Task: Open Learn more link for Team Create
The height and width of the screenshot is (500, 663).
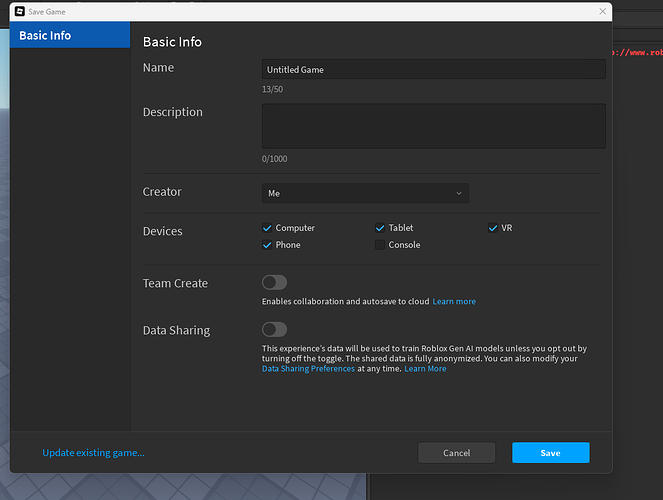Action: pos(454,302)
